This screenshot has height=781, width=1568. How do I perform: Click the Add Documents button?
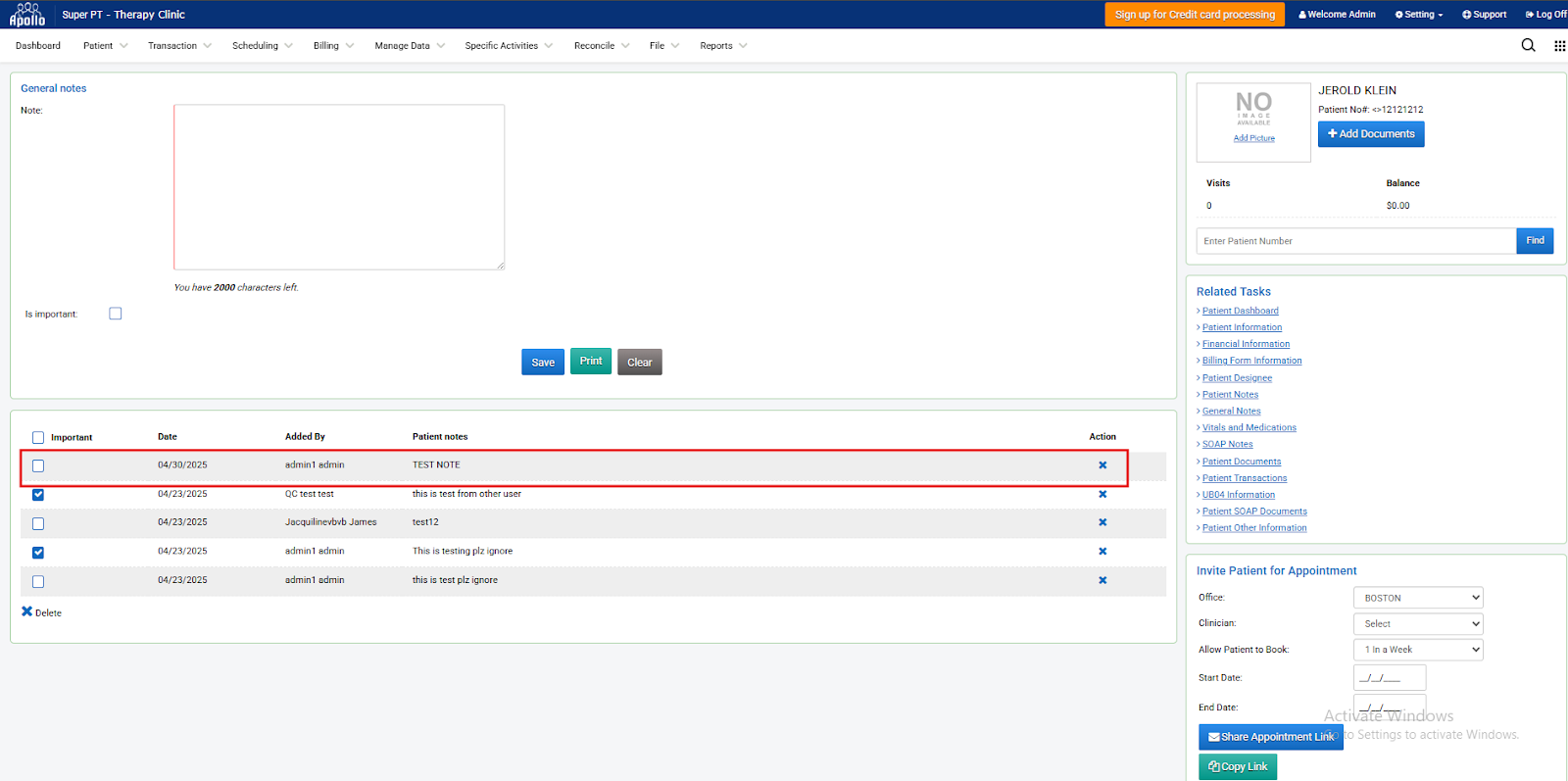(1370, 134)
